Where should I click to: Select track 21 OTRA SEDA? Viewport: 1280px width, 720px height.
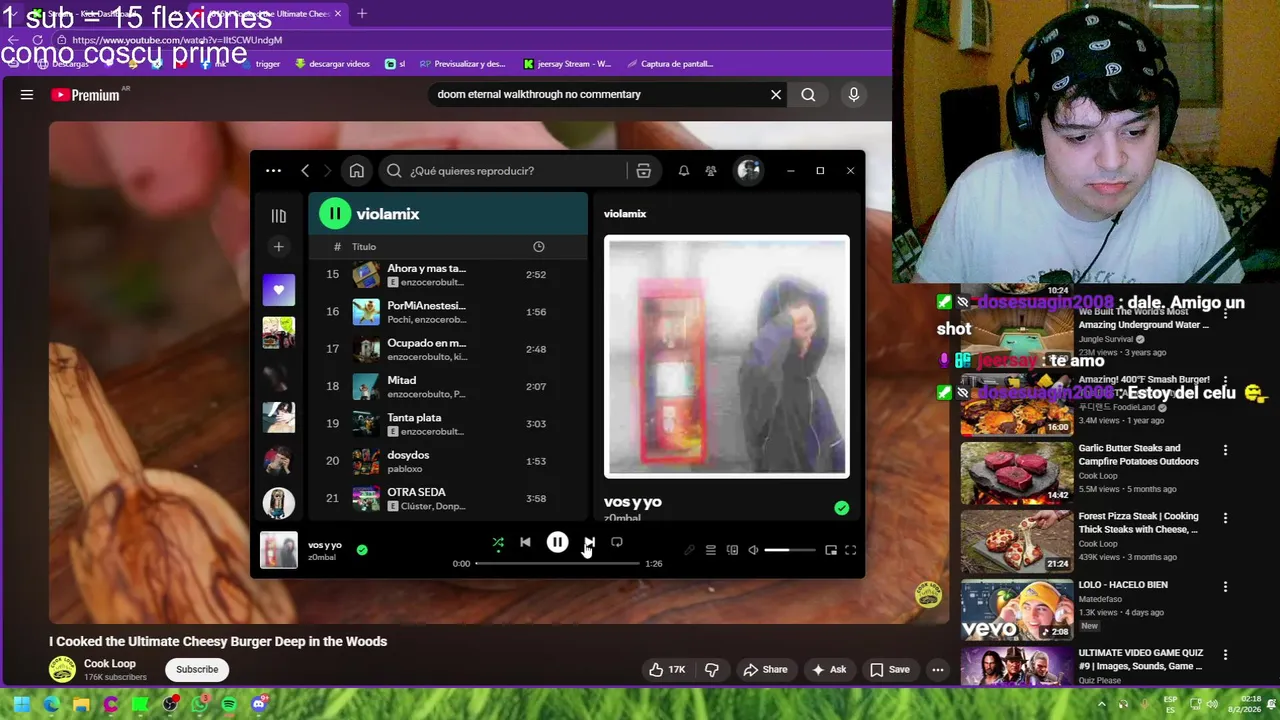(x=448, y=498)
